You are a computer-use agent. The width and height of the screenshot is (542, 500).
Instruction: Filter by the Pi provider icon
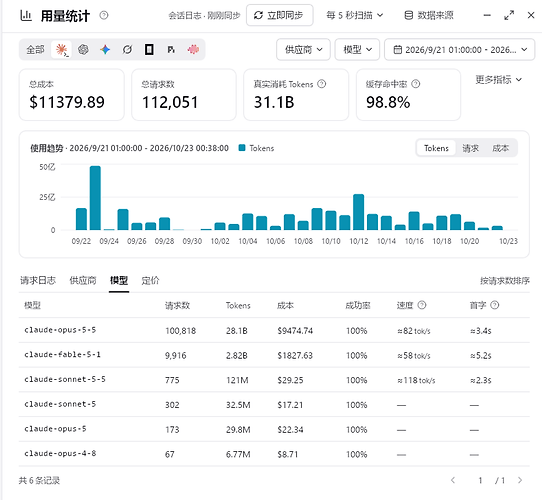coord(171,49)
